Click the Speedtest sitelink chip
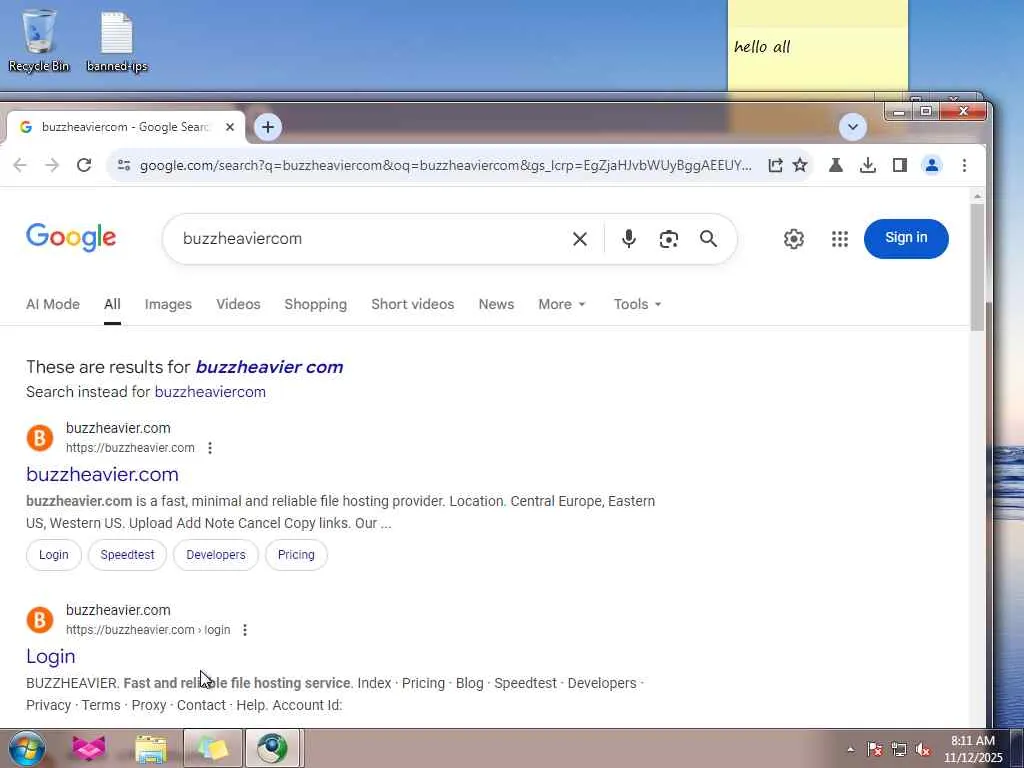The image size is (1024, 768). 127,554
